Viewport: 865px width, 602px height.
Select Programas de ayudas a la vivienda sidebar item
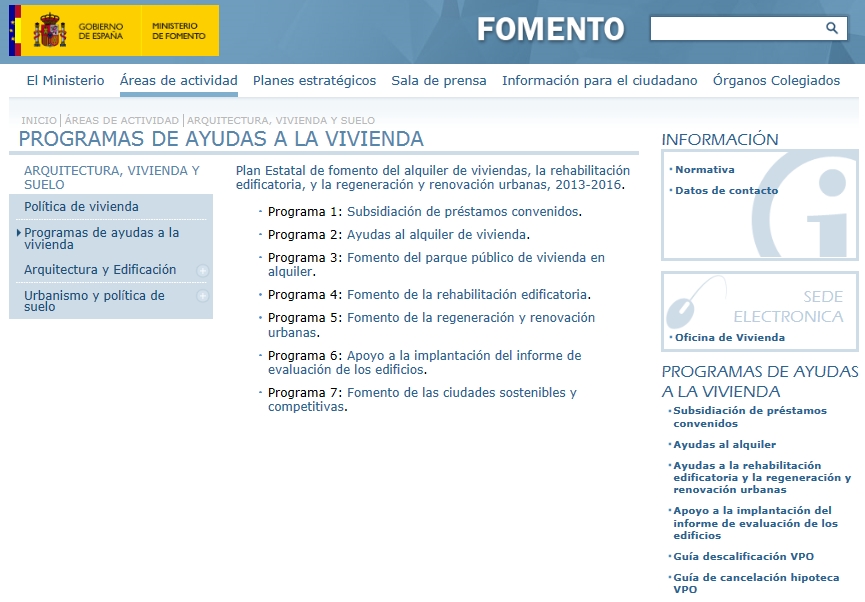(x=102, y=238)
